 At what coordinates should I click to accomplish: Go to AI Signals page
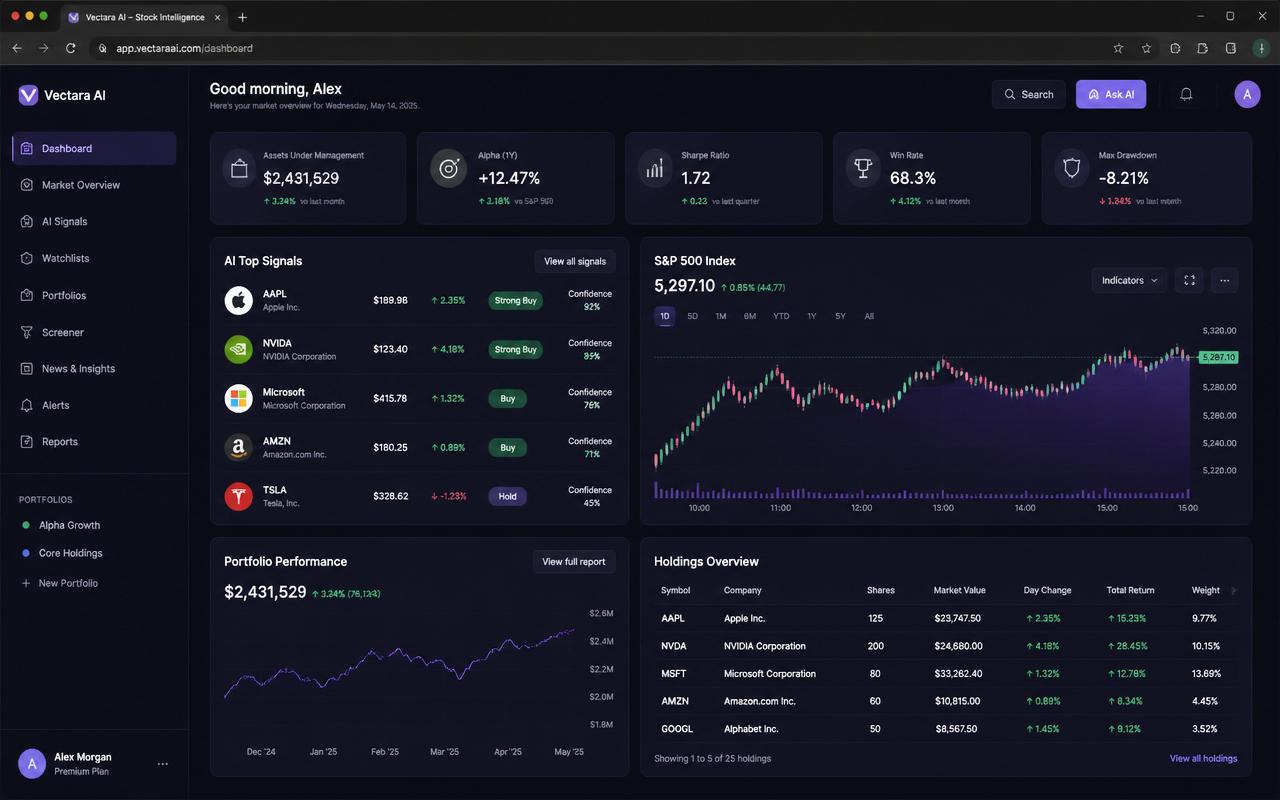(x=94, y=222)
